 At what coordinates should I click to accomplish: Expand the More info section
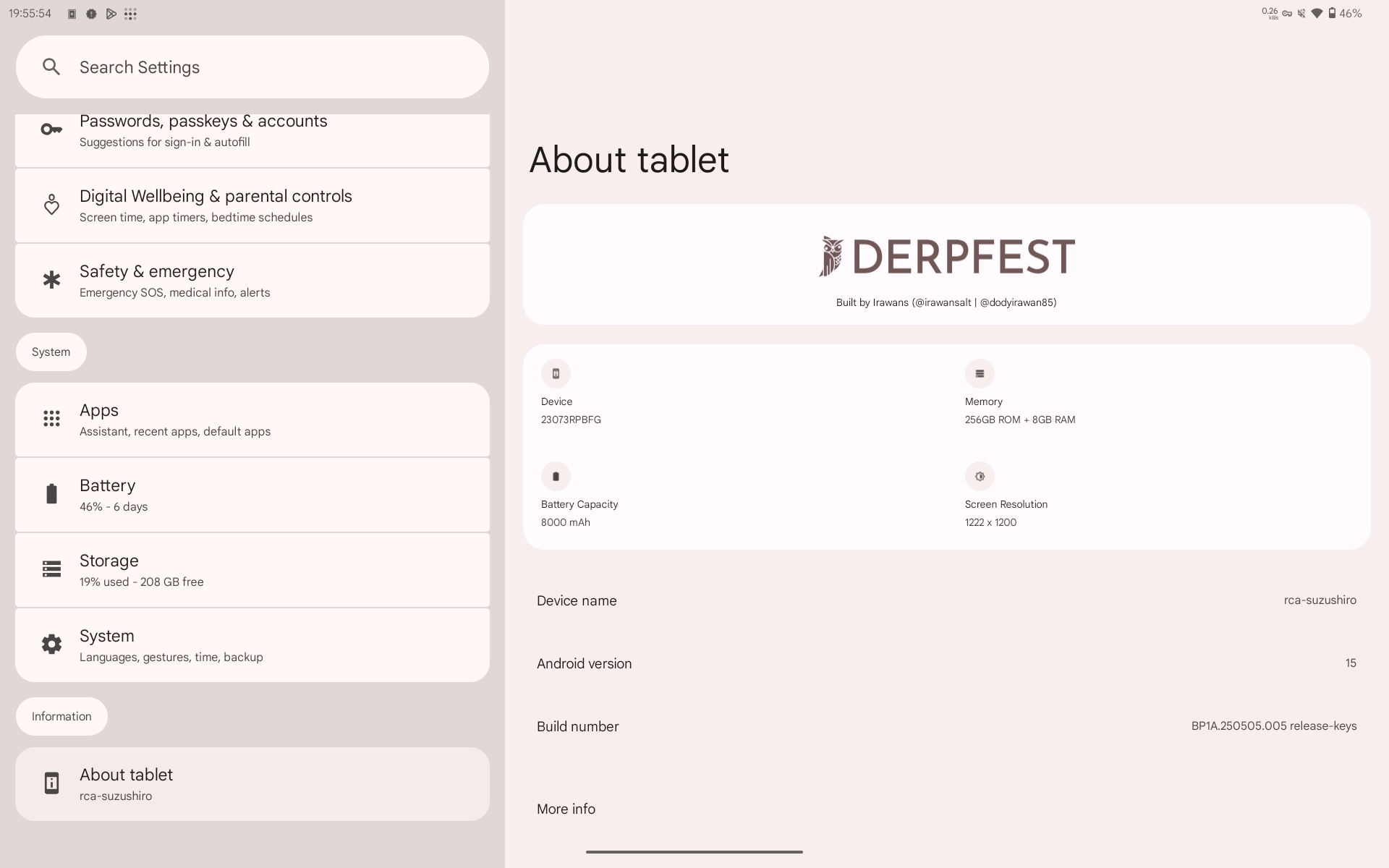tap(566, 809)
